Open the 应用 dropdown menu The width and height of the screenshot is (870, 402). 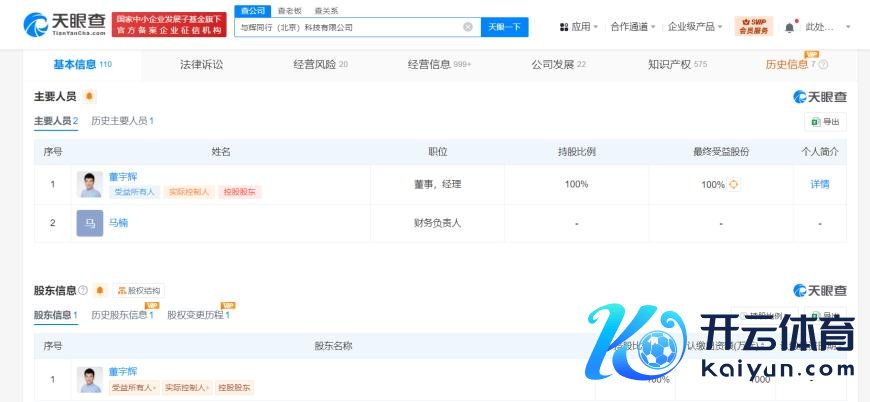tap(579, 27)
